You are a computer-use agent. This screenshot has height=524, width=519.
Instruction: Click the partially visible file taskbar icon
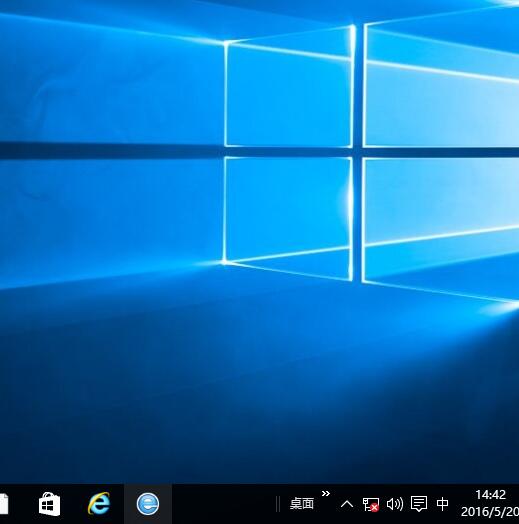4,504
